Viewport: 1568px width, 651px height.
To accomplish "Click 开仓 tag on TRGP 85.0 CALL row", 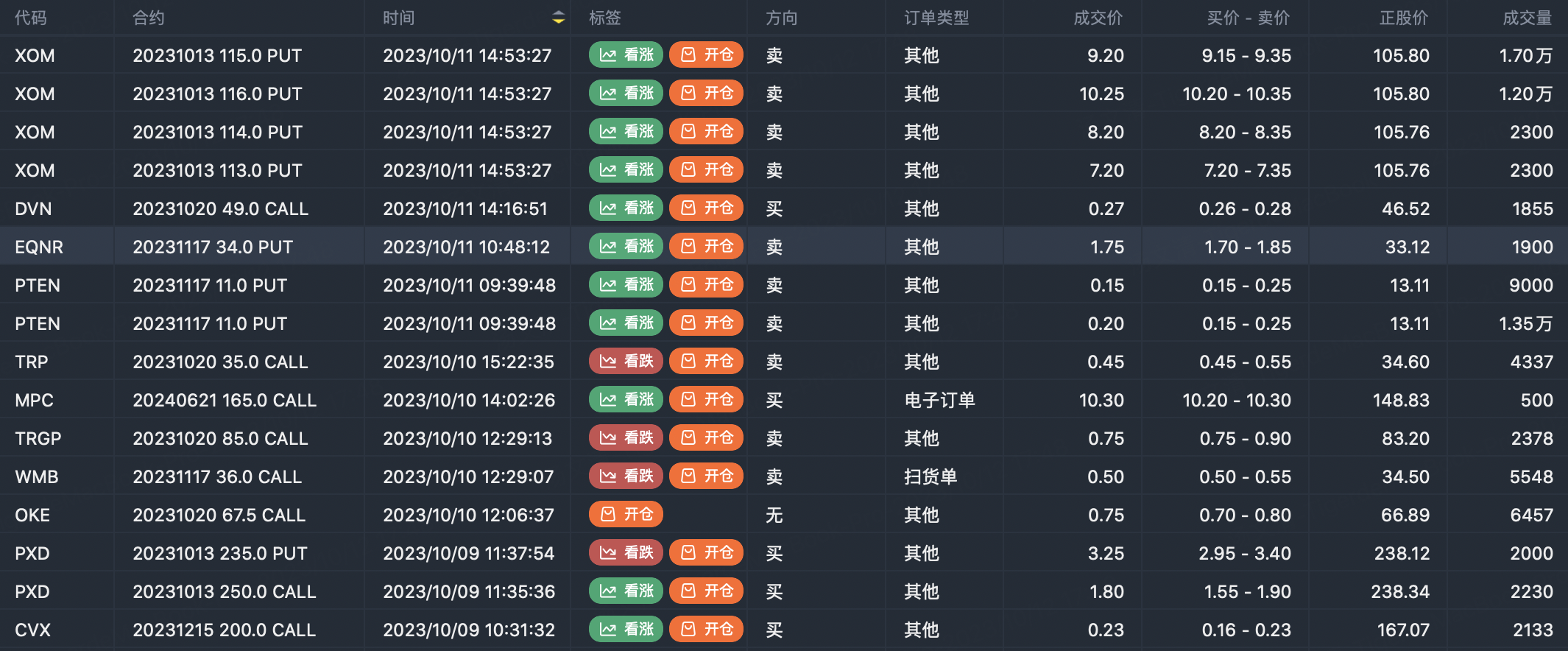I will point(707,437).
